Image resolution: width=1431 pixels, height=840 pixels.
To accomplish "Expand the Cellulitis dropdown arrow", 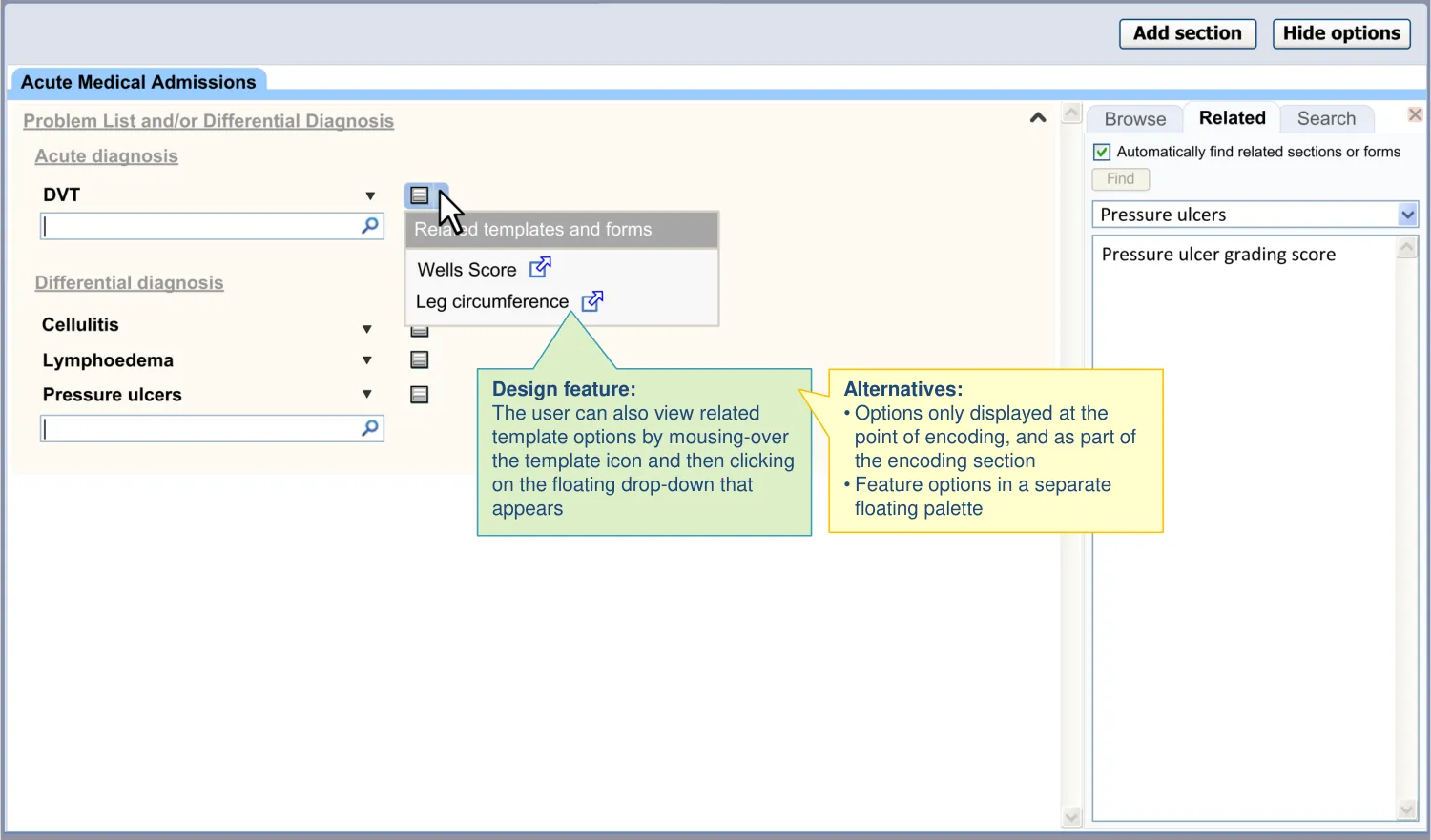I will coord(367,329).
